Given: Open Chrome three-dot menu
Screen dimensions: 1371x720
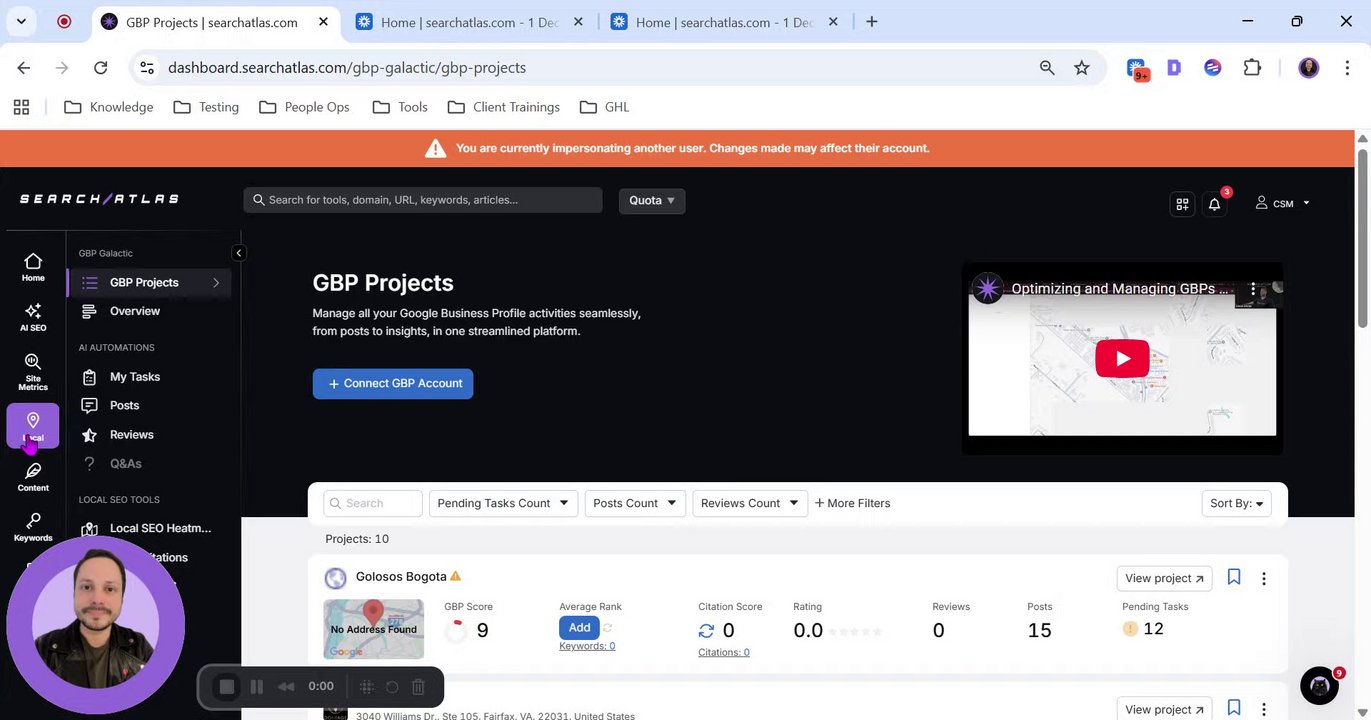Looking at the screenshot, I should [x=1346, y=67].
